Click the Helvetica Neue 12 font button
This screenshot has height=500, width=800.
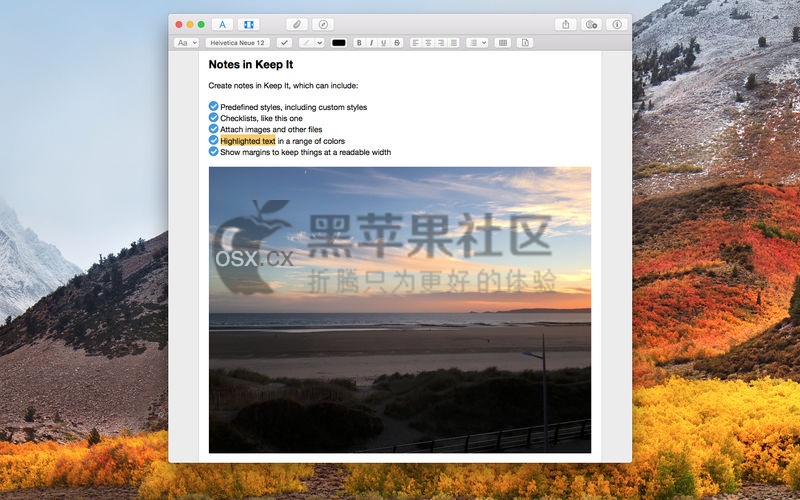(237, 43)
